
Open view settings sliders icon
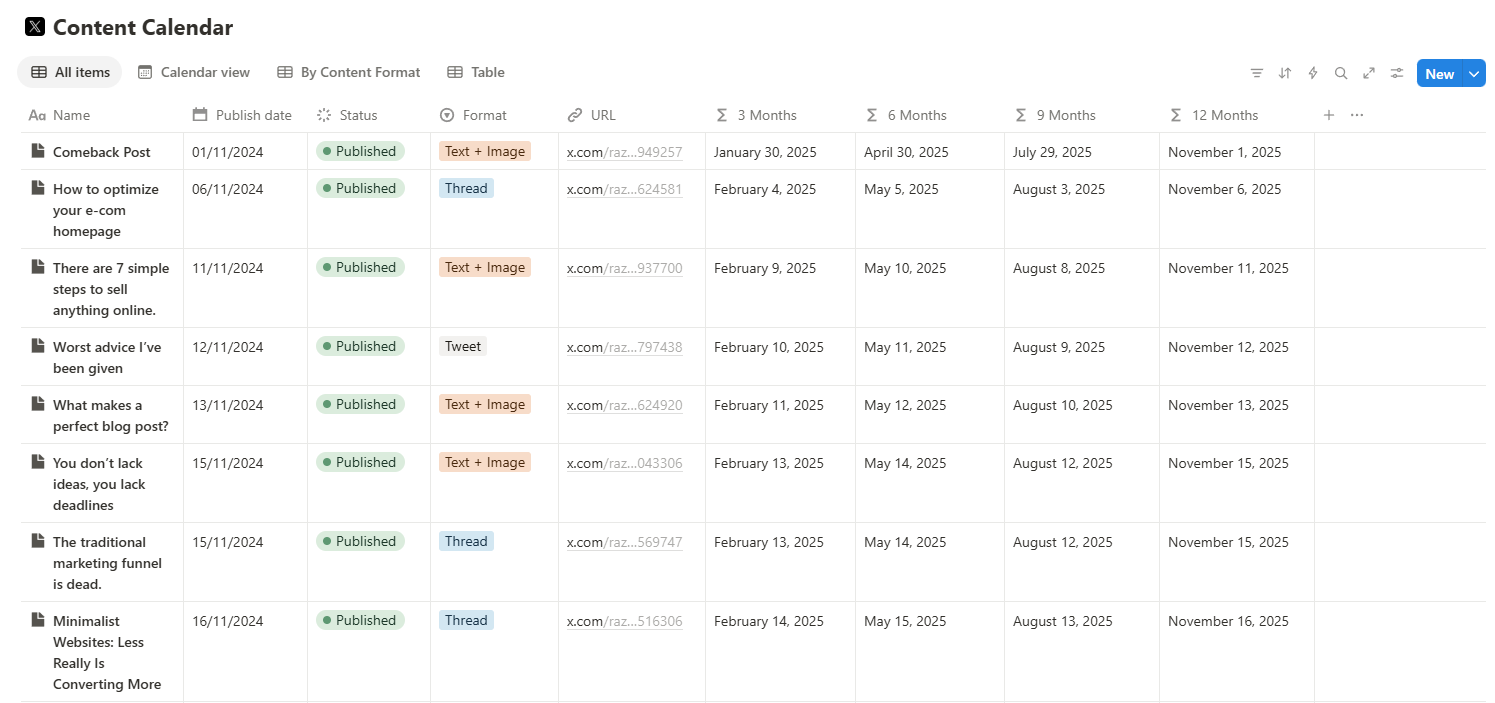1397,73
